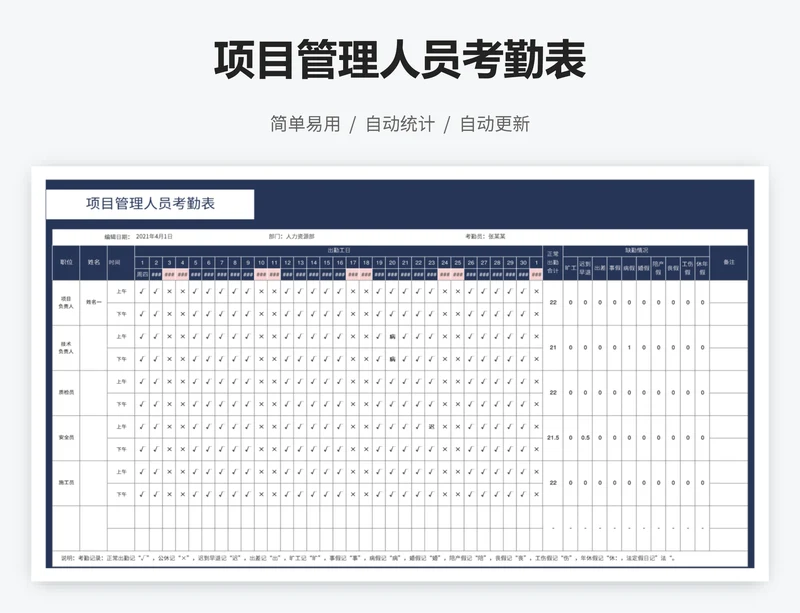Click the 0.5 late value for 安全员
The height and width of the screenshot is (613, 800).
click(x=585, y=437)
